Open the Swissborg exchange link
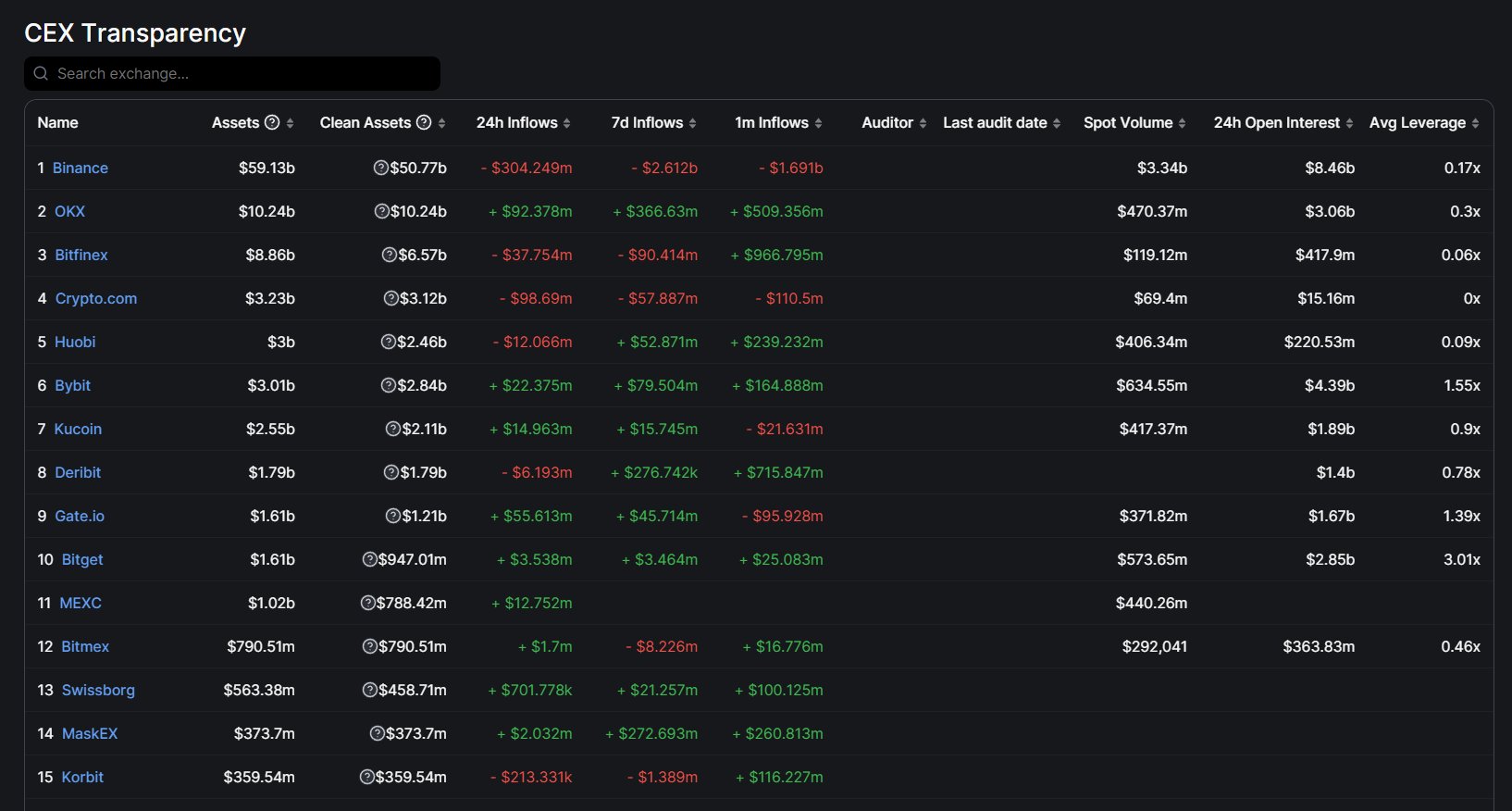This screenshot has height=811, width=1512. [x=98, y=690]
